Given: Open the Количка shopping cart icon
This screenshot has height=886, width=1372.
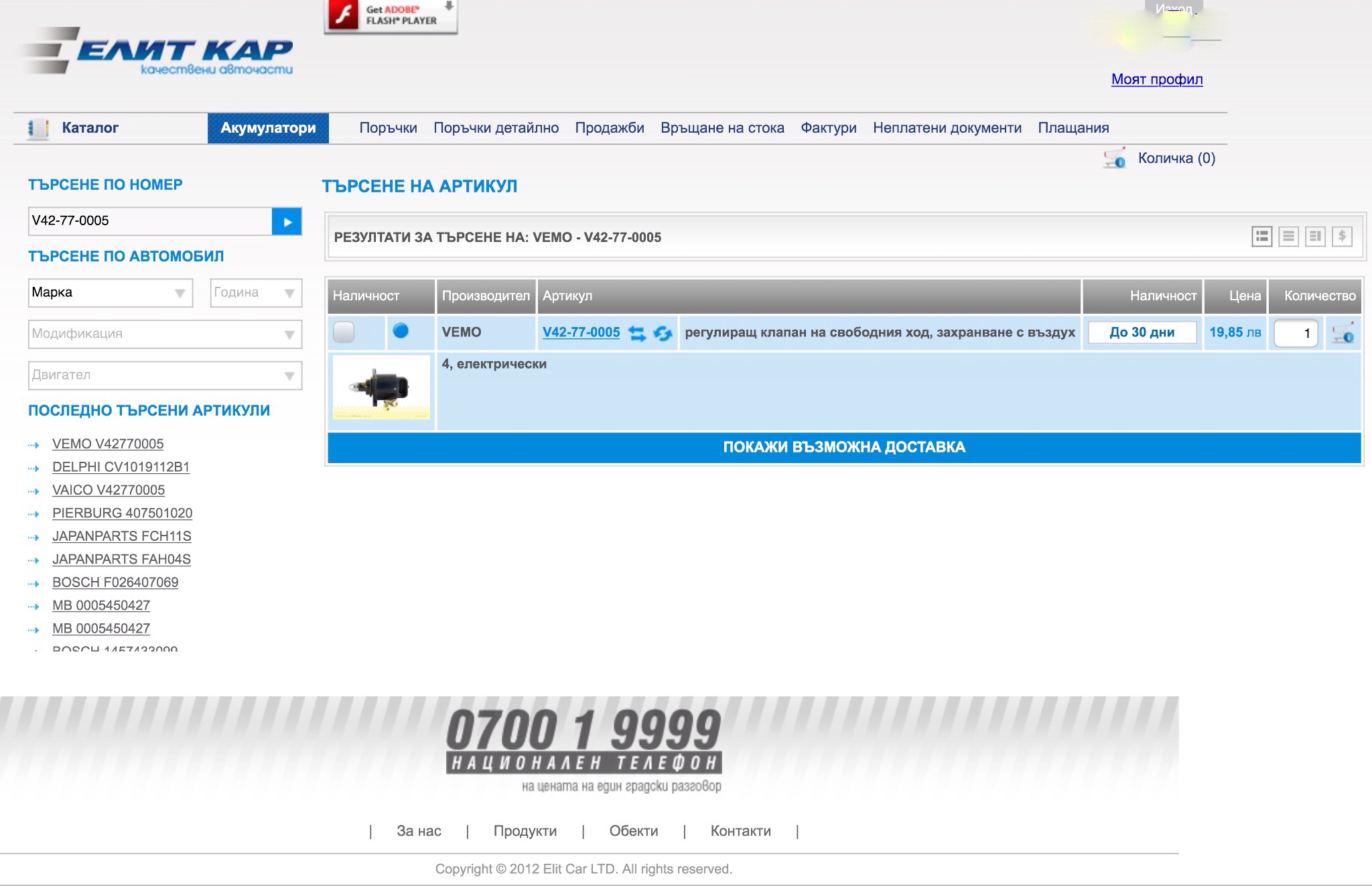Looking at the screenshot, I should pyautogui.click(x=1115, y=159).
